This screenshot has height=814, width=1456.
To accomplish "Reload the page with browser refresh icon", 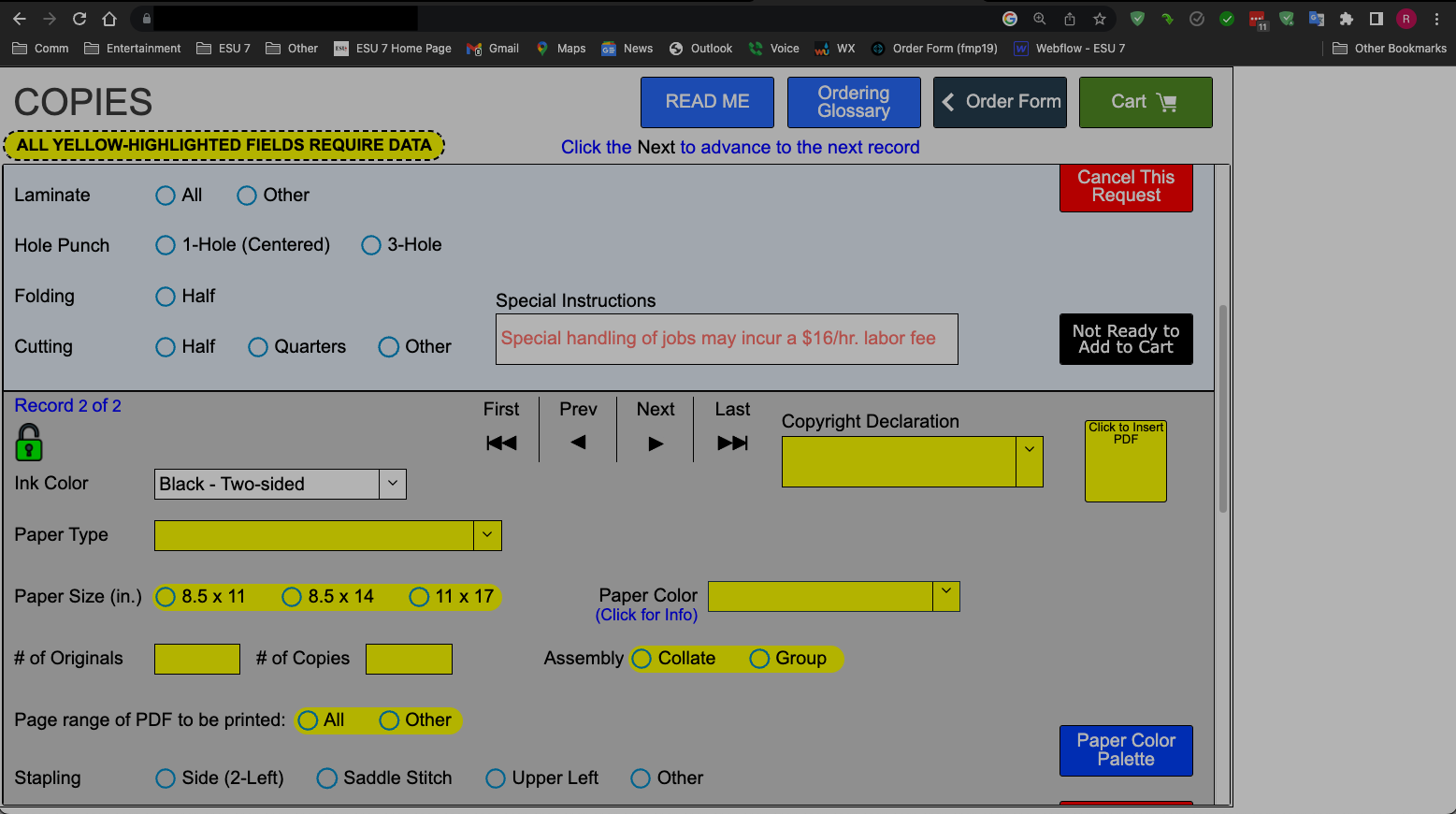I will click(79, 19).
